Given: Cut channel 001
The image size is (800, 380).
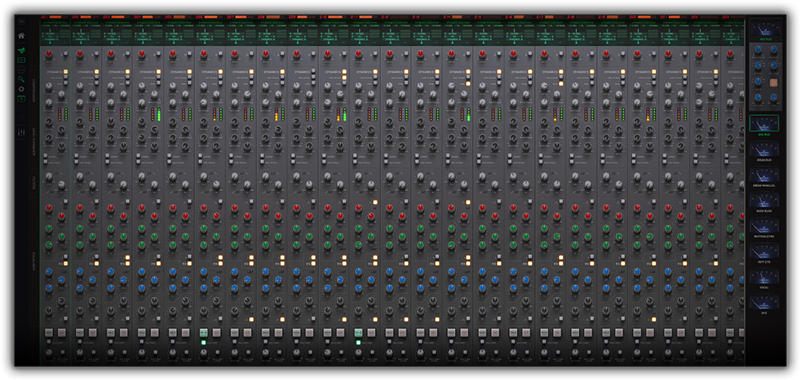Looking at the screenshot, I should (x=62, y=333).
